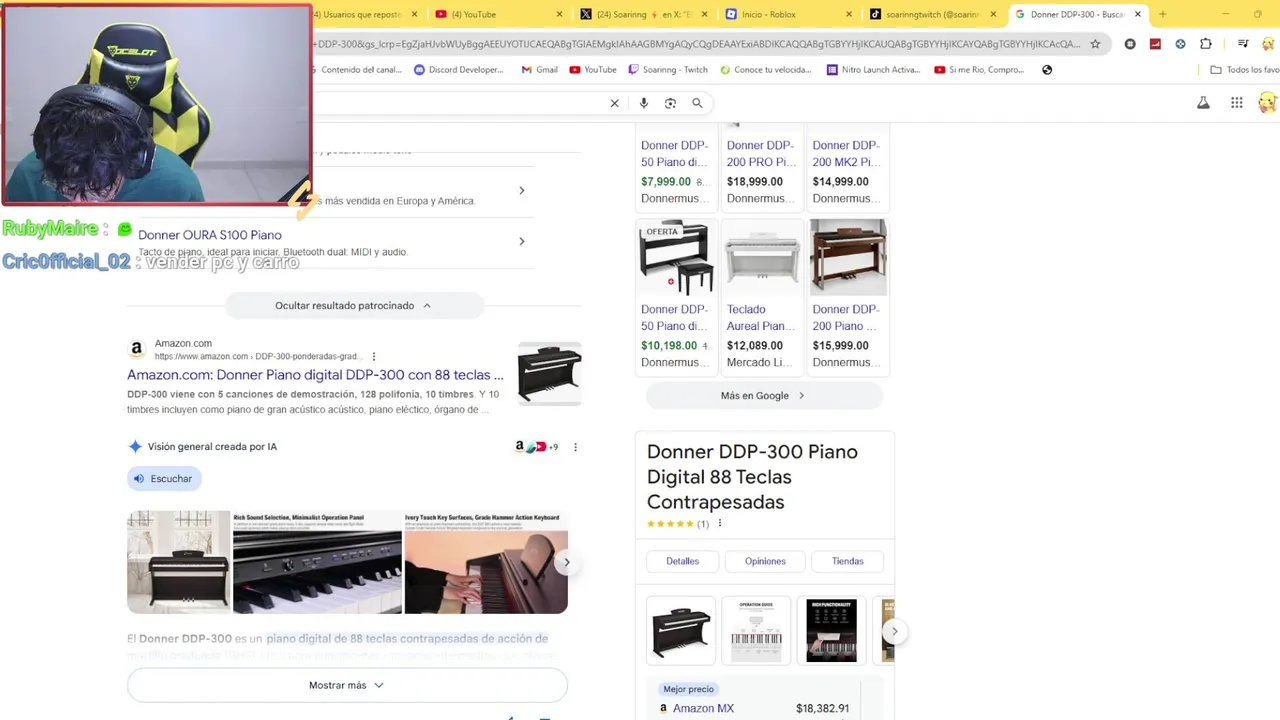This screenshot has height=720, width=1280.
Task: Open the Discord Developer bookmark
Action: [x=459, y=70]
